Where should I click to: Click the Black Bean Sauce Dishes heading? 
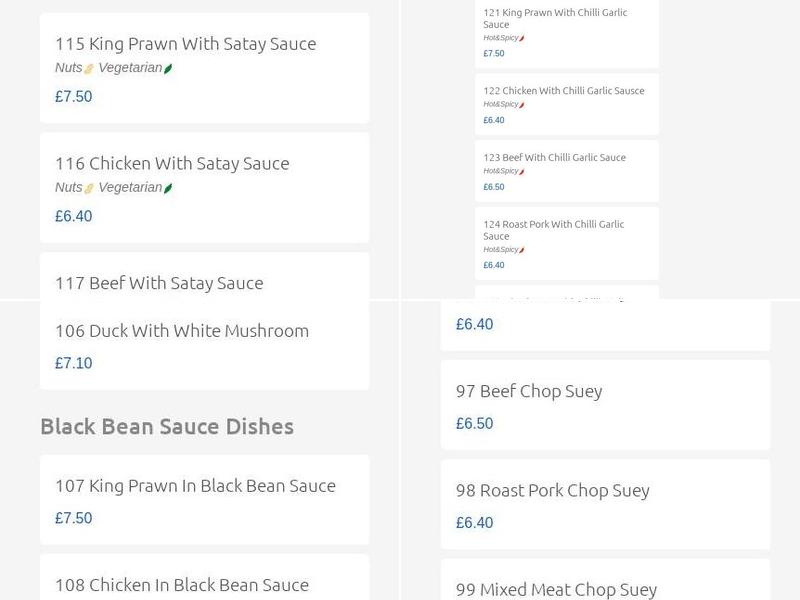coord(167,426)
